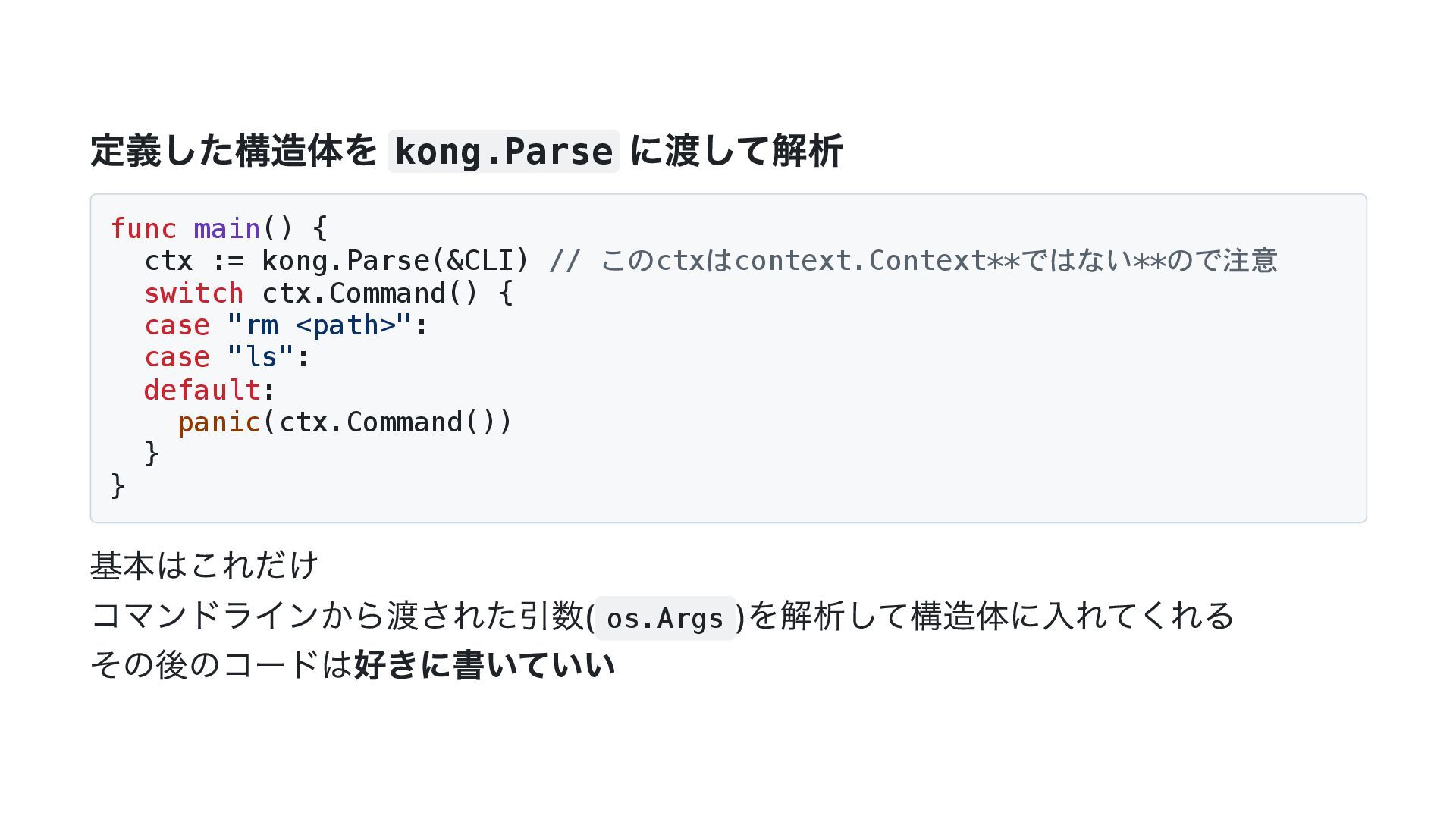Click the ctx comment about context.Context
The height and width of the screenshot is (819, 1456).
(x=913, y=261)
